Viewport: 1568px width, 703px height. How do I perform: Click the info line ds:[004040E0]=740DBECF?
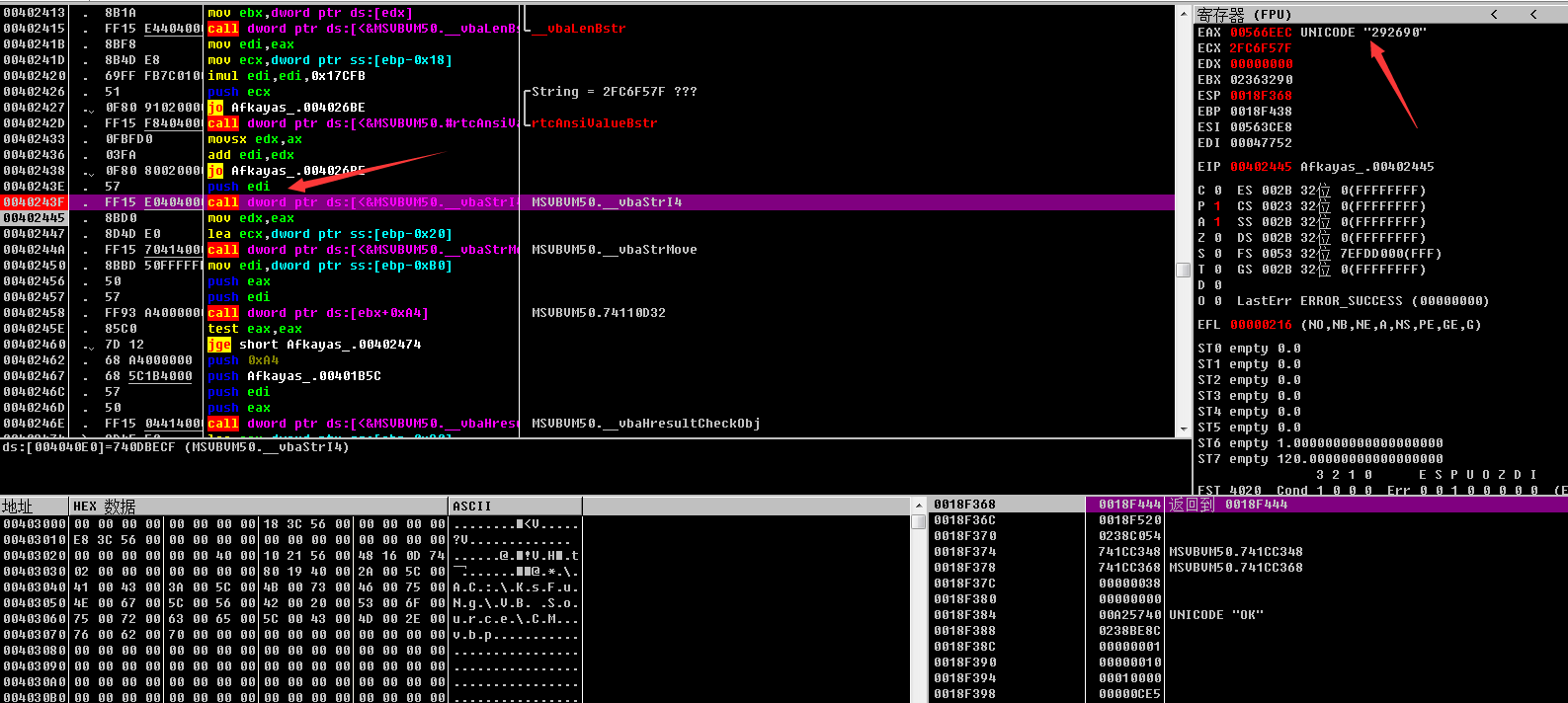[x=176, y=447]
